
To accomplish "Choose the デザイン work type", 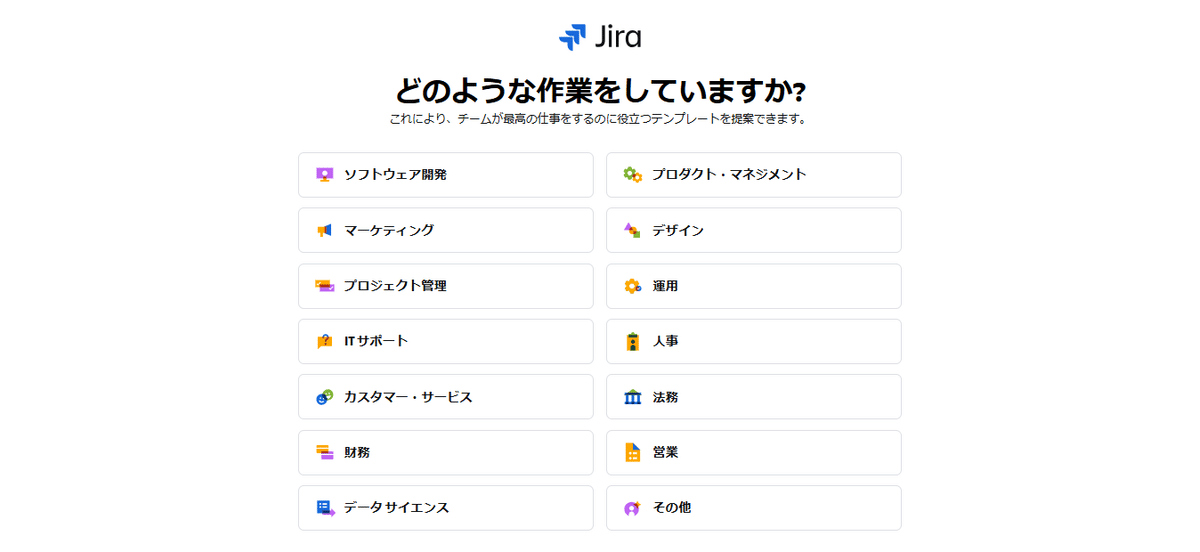I will click(x=754, y=230).
